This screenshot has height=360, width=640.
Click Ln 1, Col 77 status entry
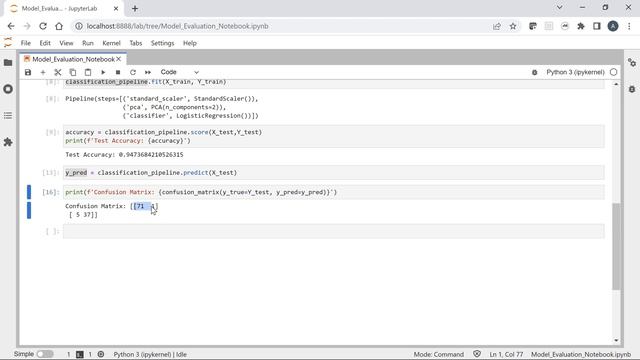tap(506, 354)
